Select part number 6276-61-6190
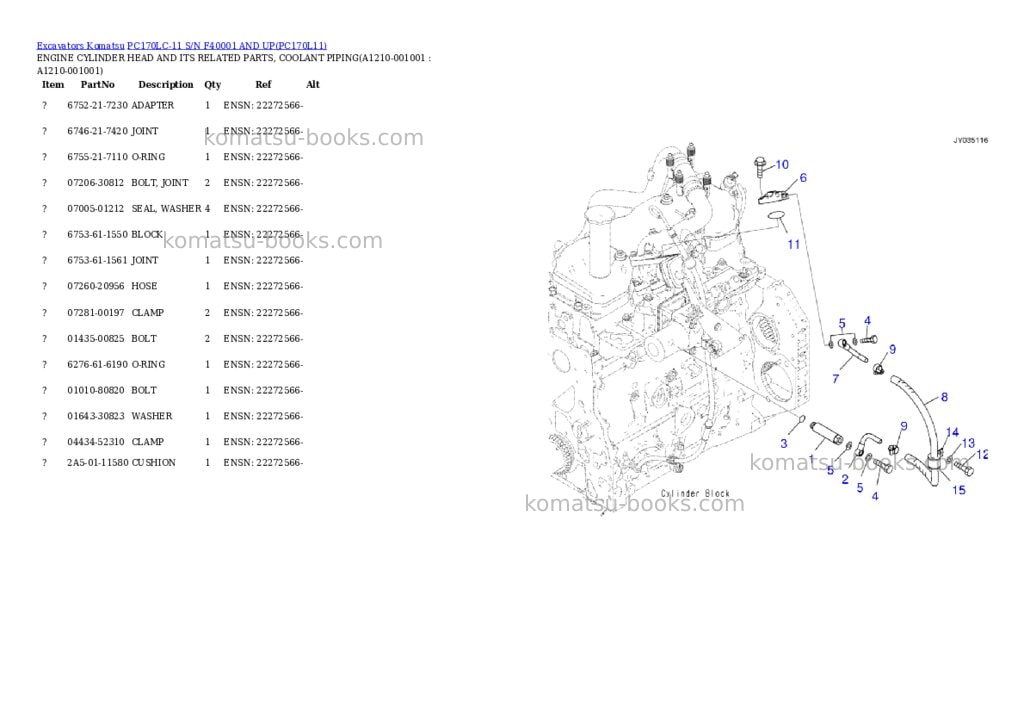 (97, 364)
